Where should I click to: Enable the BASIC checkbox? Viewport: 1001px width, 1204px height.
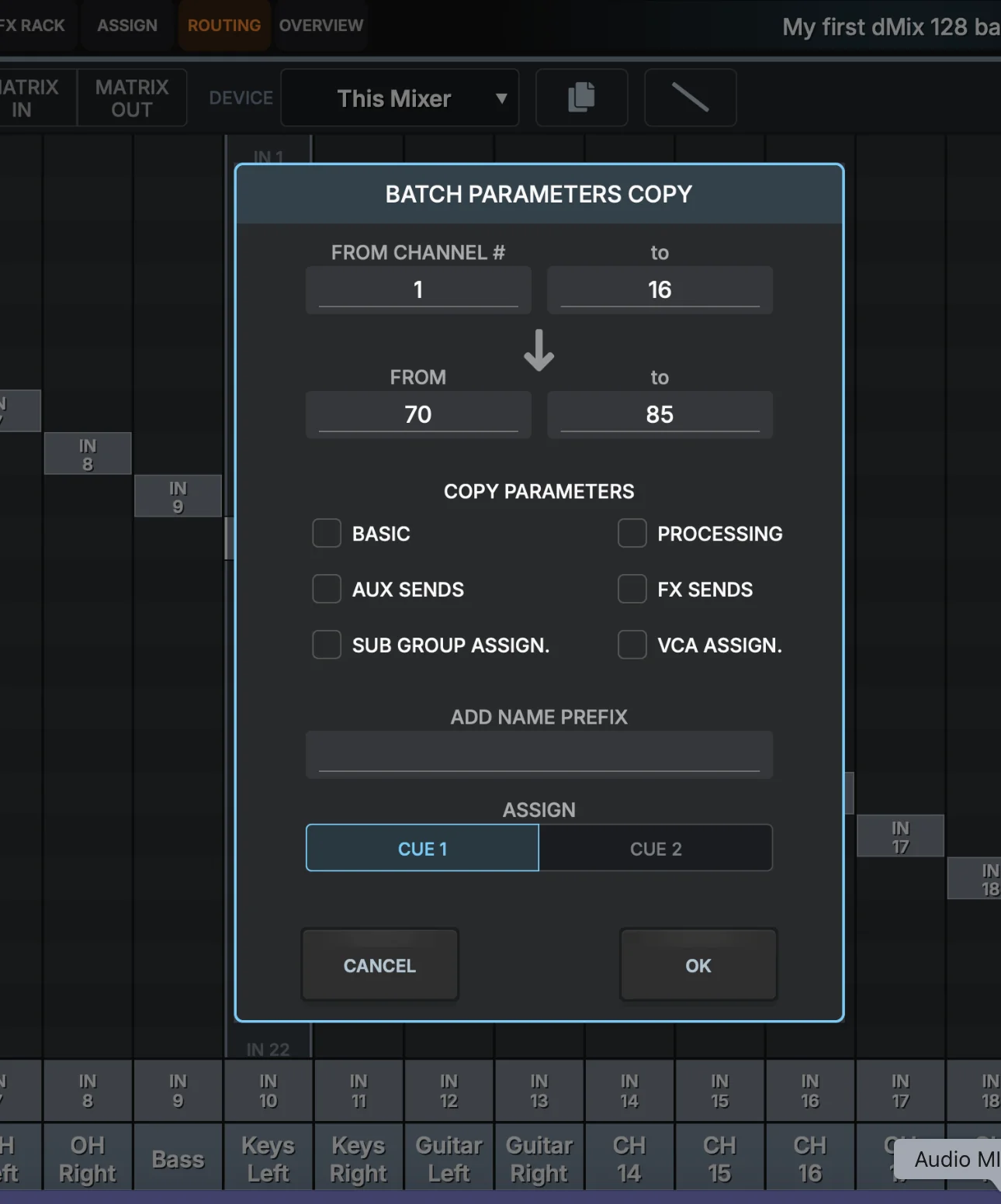tap(327, 534)
